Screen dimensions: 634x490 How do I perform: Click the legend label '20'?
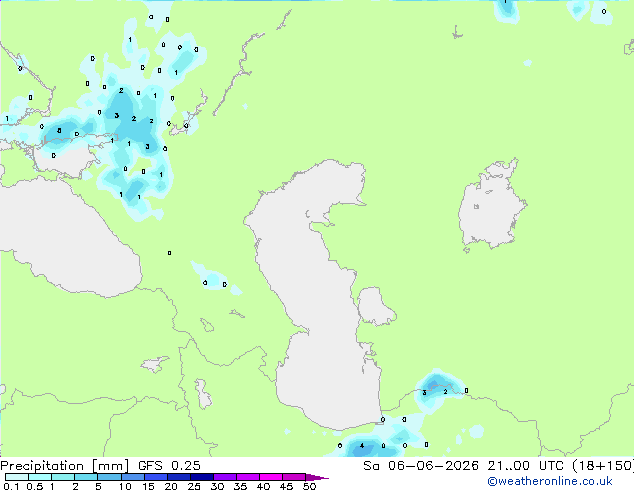point(171,486)
